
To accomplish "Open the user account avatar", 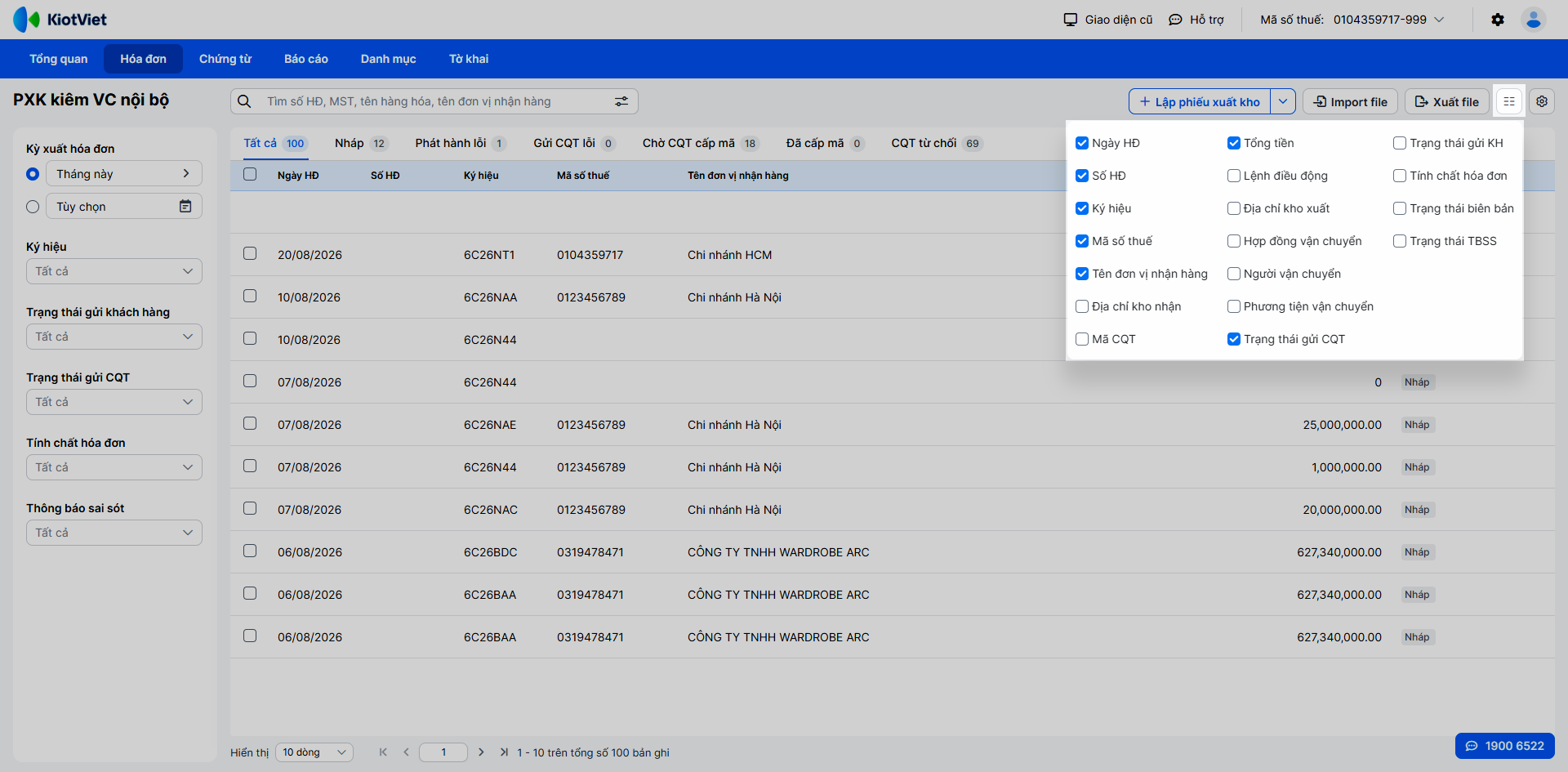I will (1534, 20).
